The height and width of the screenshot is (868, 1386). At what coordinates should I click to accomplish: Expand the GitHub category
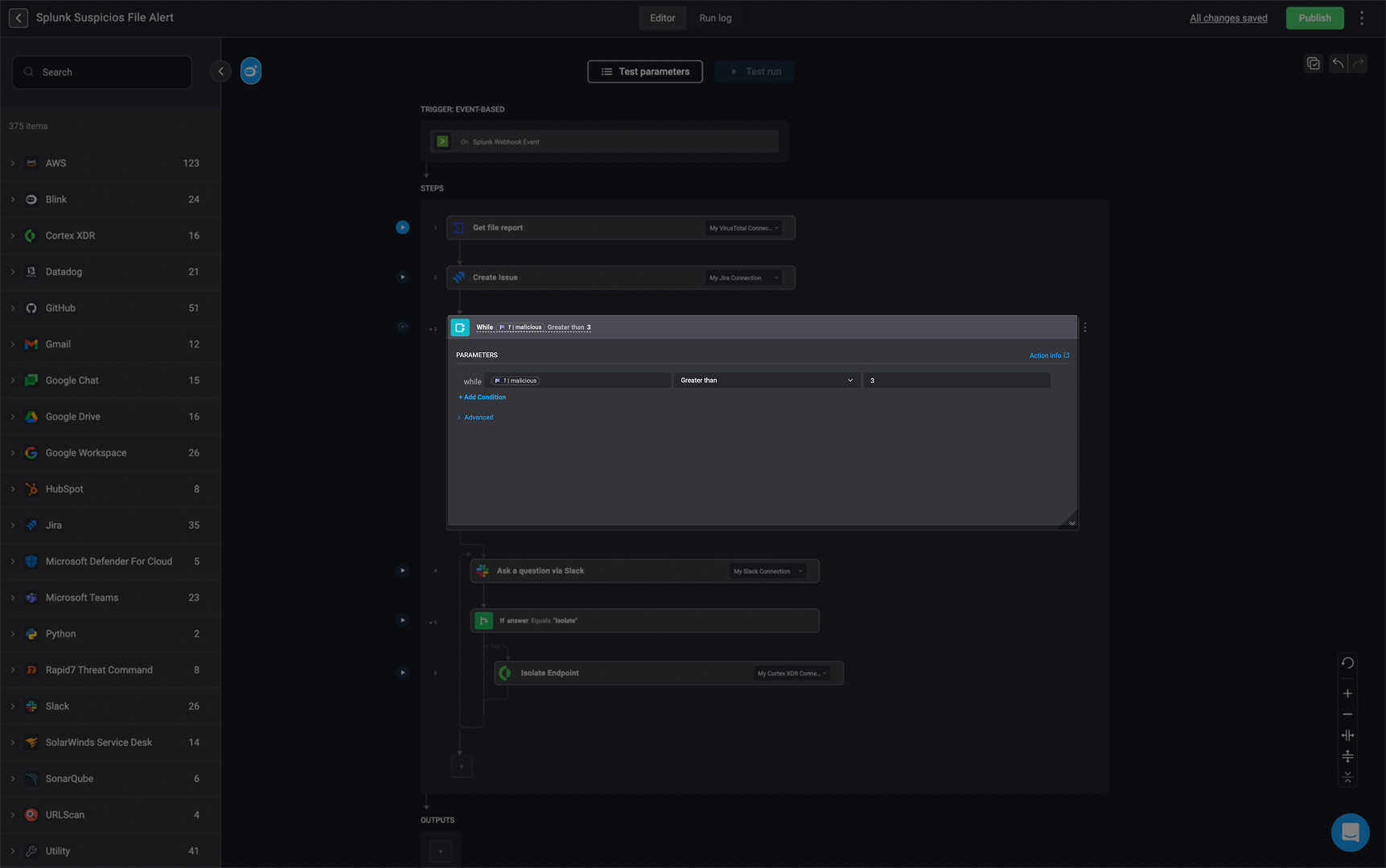13,308
